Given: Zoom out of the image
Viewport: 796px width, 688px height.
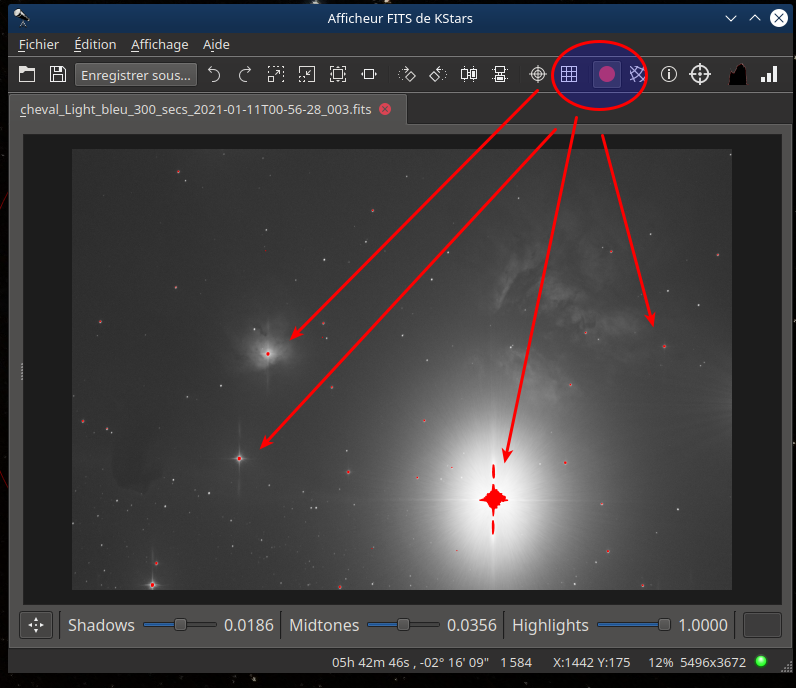Looking at the screenshot, I should coord(307,75).
